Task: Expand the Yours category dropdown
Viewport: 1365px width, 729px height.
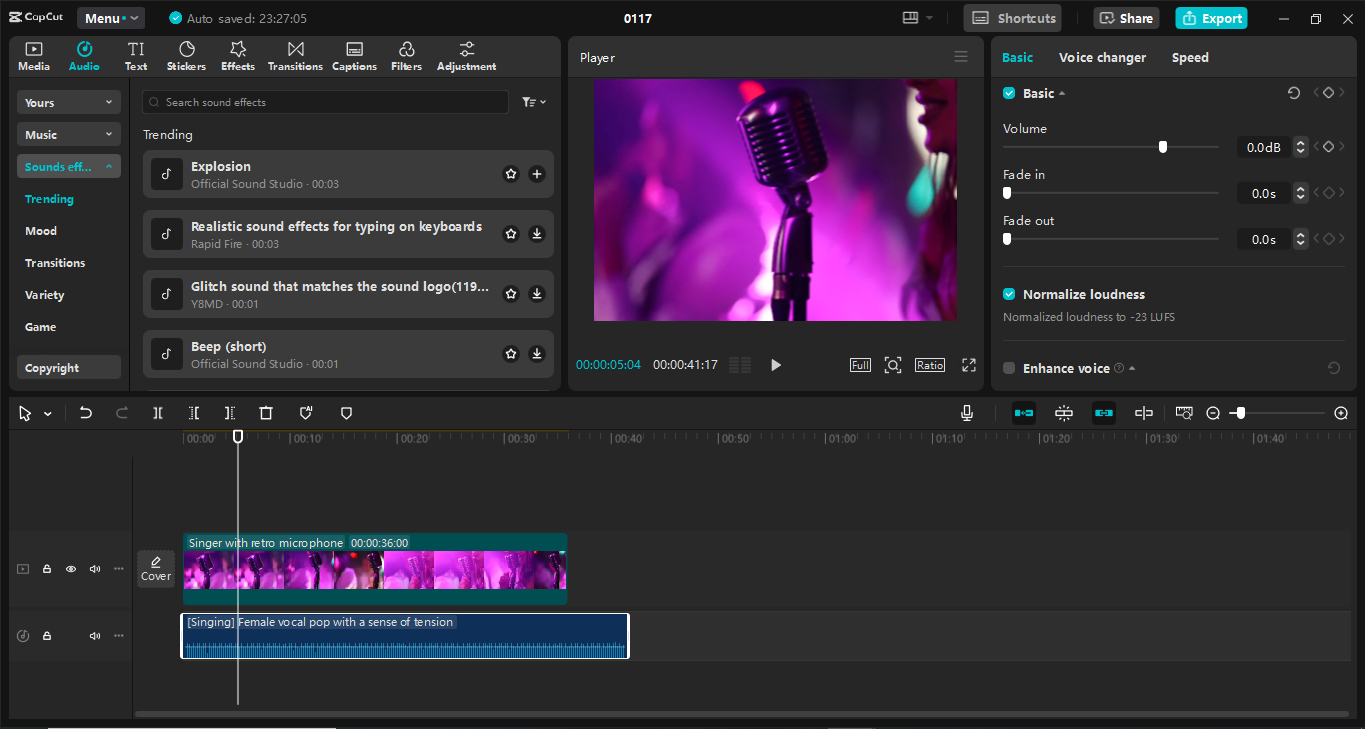Action: pyautogui.click(x=69, y=103)
